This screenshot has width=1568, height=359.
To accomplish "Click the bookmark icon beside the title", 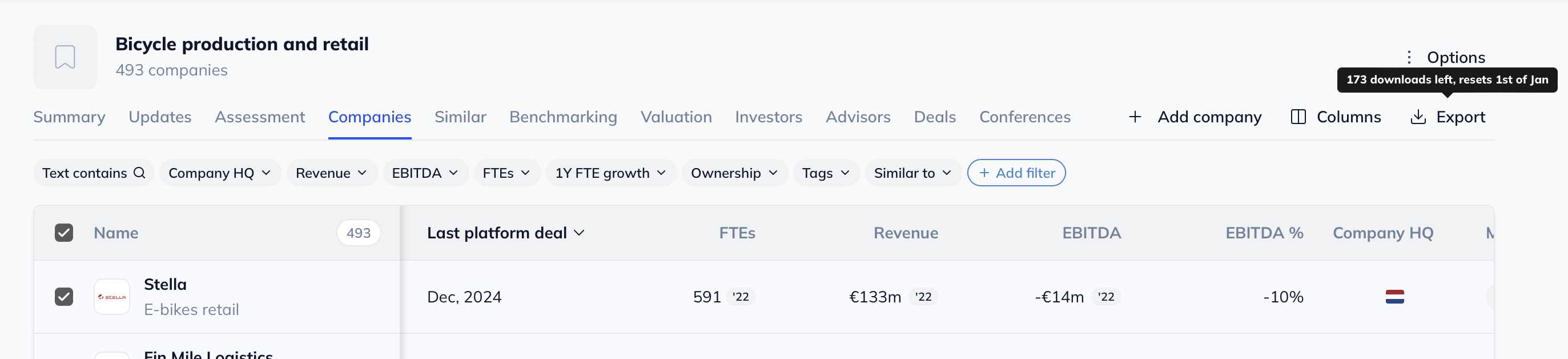I will 65,57.
